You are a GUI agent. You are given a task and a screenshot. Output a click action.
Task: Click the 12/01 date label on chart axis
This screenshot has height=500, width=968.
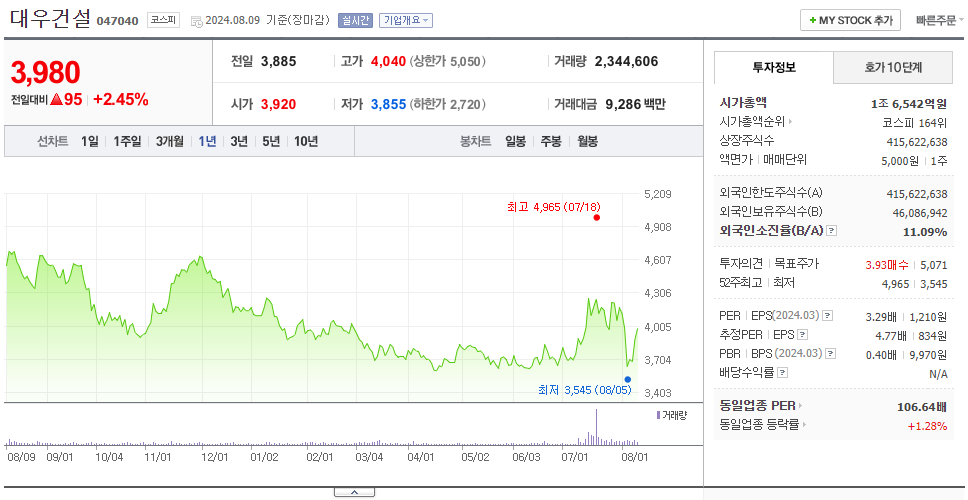(x=215, y=457)
